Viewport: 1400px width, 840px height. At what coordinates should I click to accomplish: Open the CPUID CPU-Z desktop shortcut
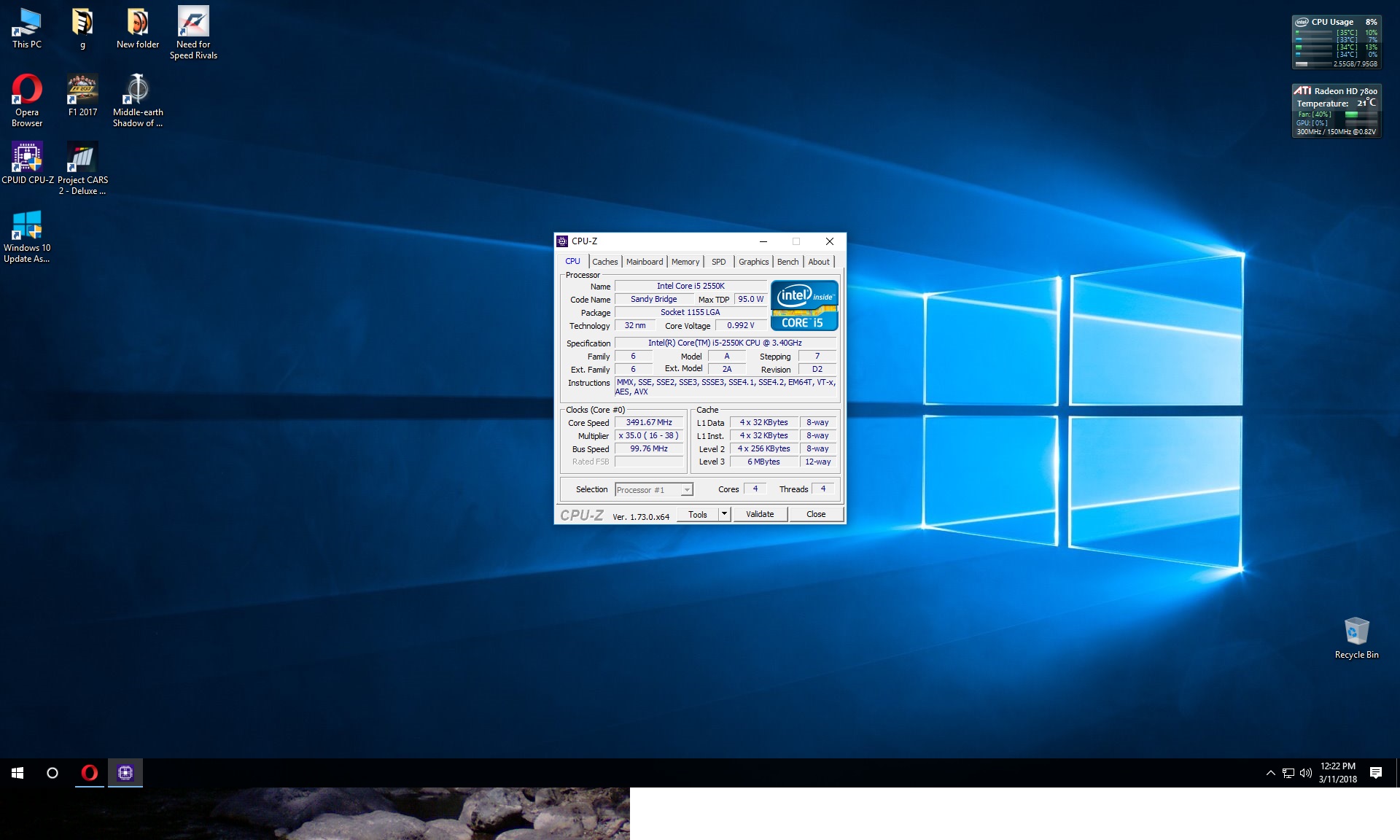pyautogui.click(x=27, y=157)
